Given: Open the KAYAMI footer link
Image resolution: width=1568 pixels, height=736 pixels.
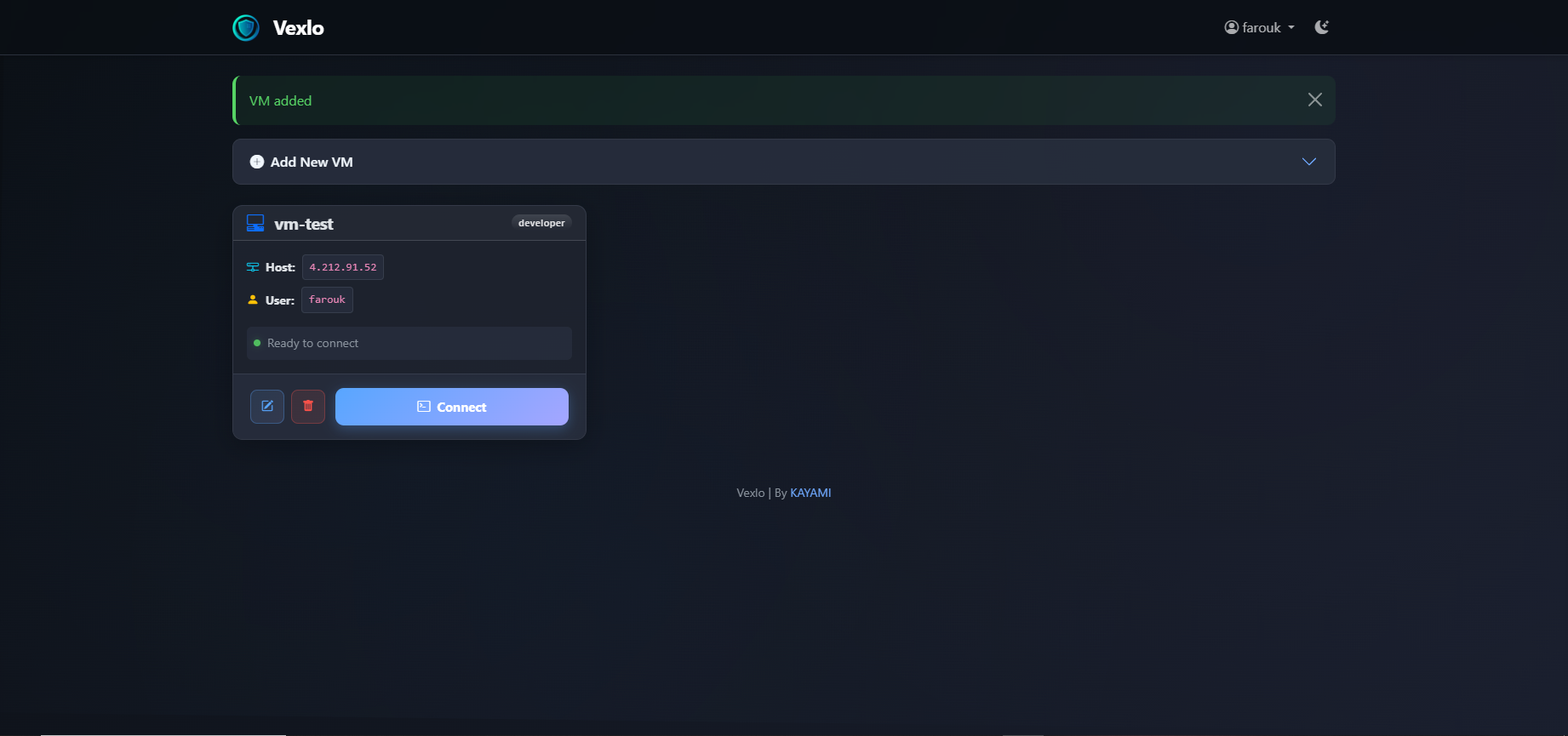Looking at the screenshot, I should (810, 493).
